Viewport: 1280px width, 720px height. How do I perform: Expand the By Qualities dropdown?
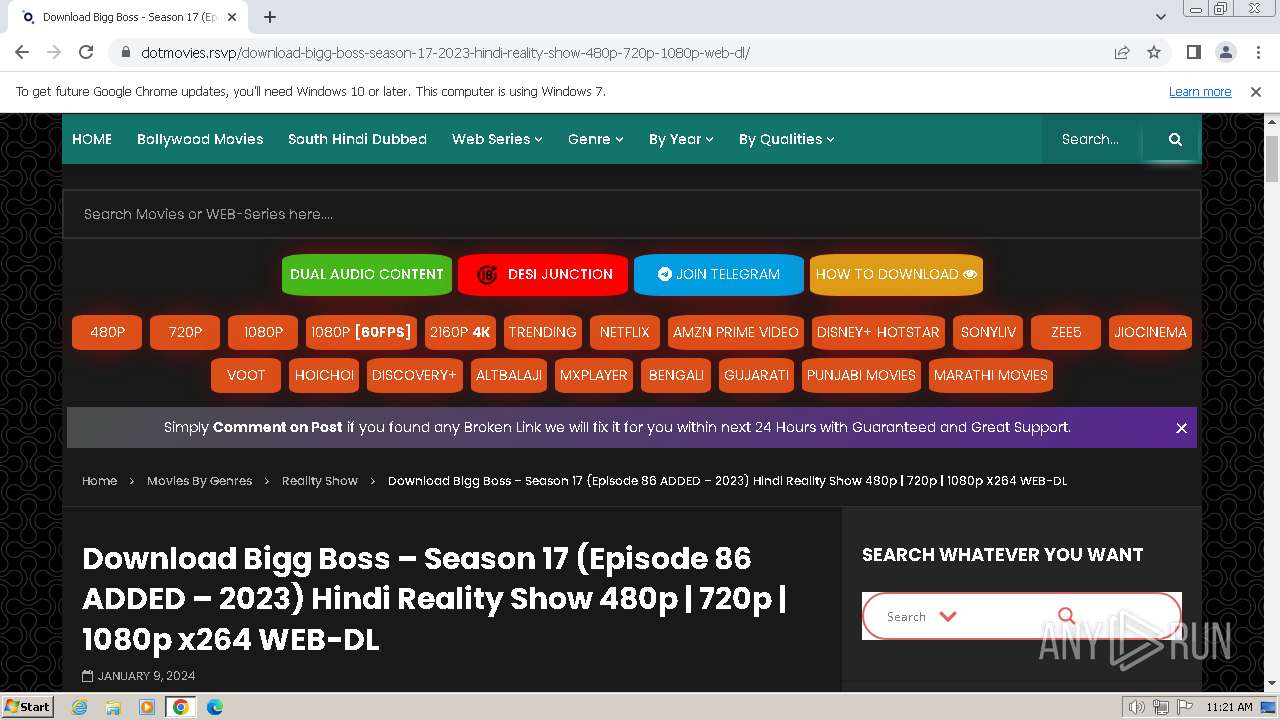click(786, 139)
